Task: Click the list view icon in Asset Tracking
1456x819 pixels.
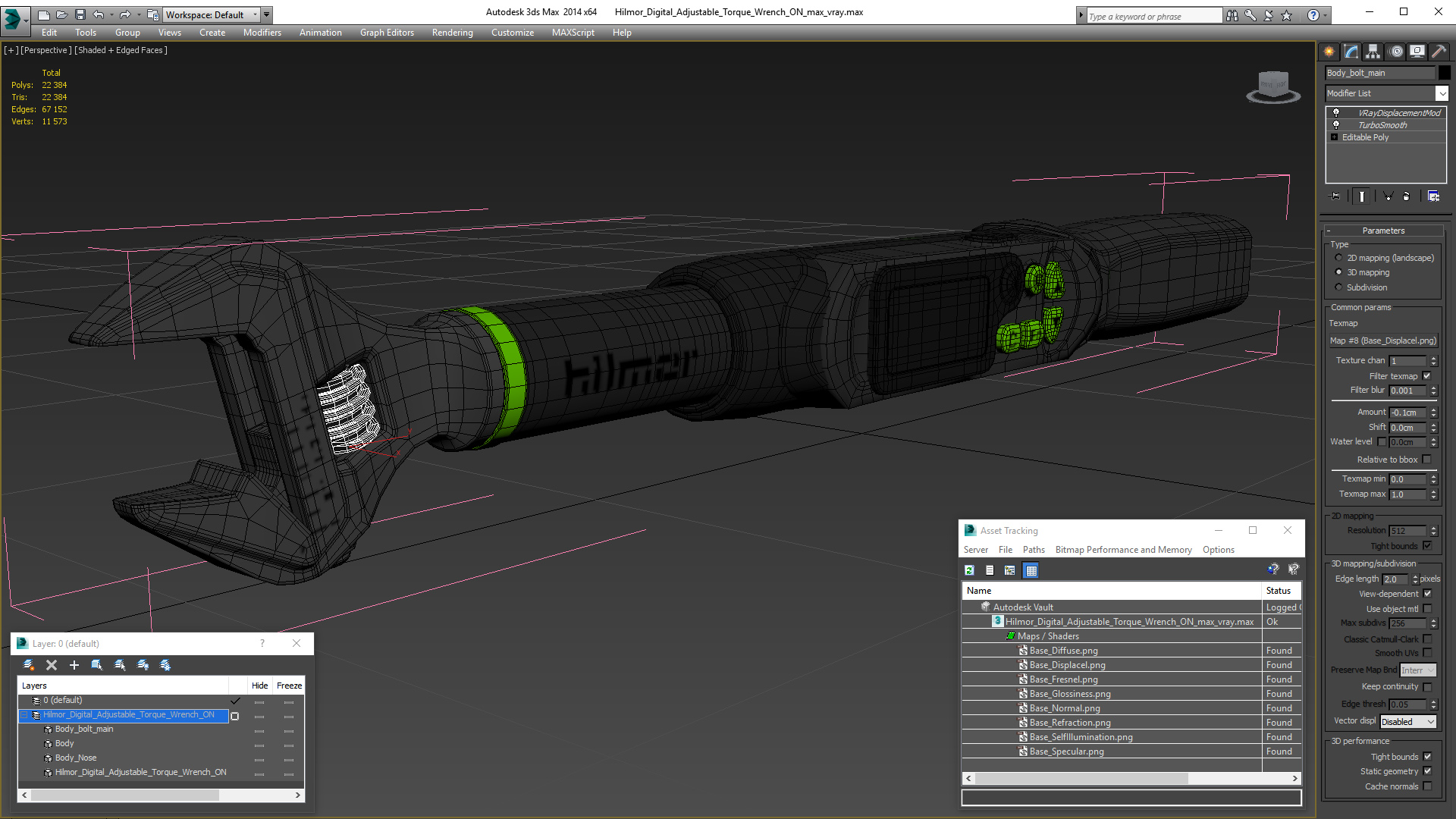Action: 990,570
